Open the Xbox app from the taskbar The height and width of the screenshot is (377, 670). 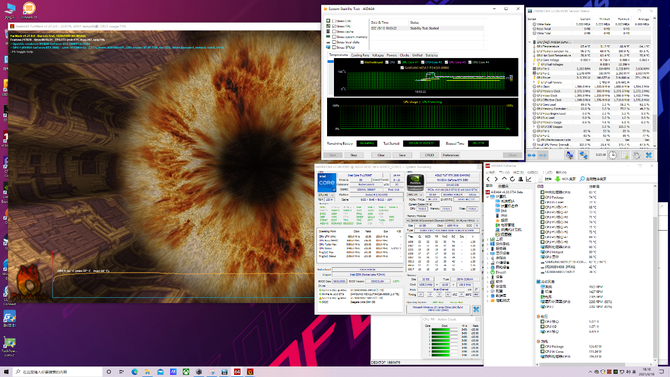(x=186, y=372)
